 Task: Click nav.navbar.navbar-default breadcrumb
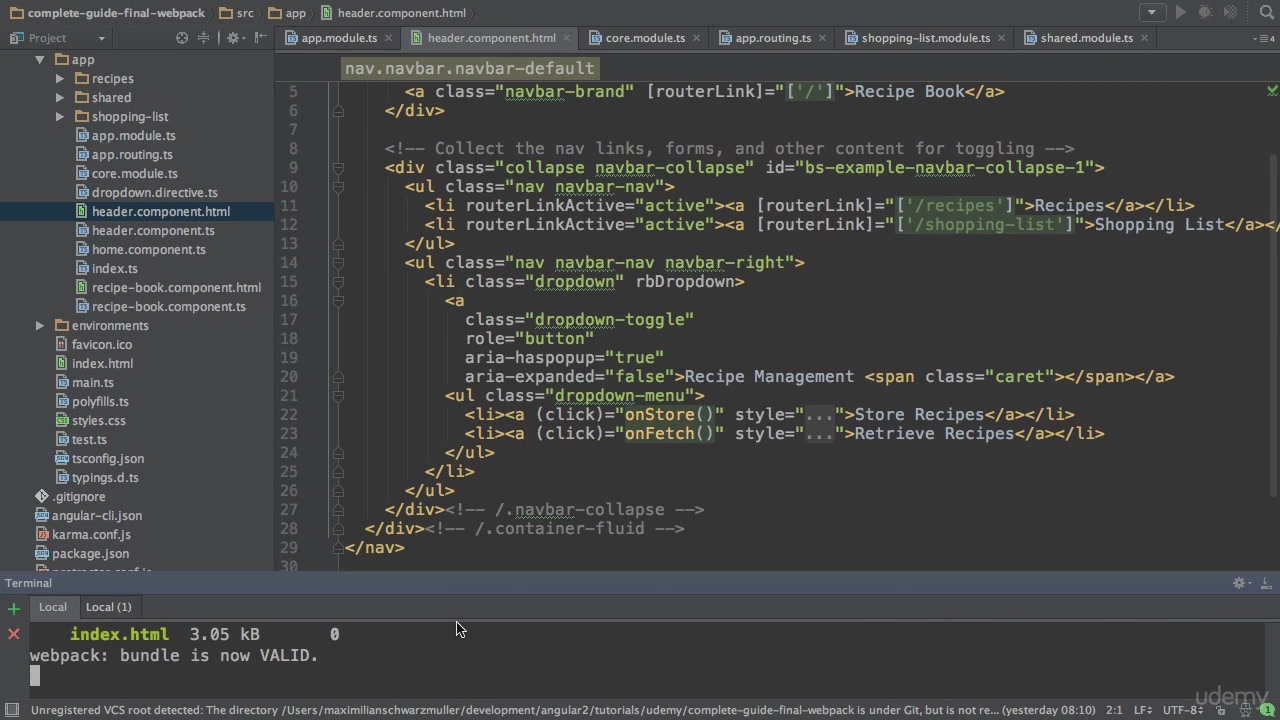point(470,68)
